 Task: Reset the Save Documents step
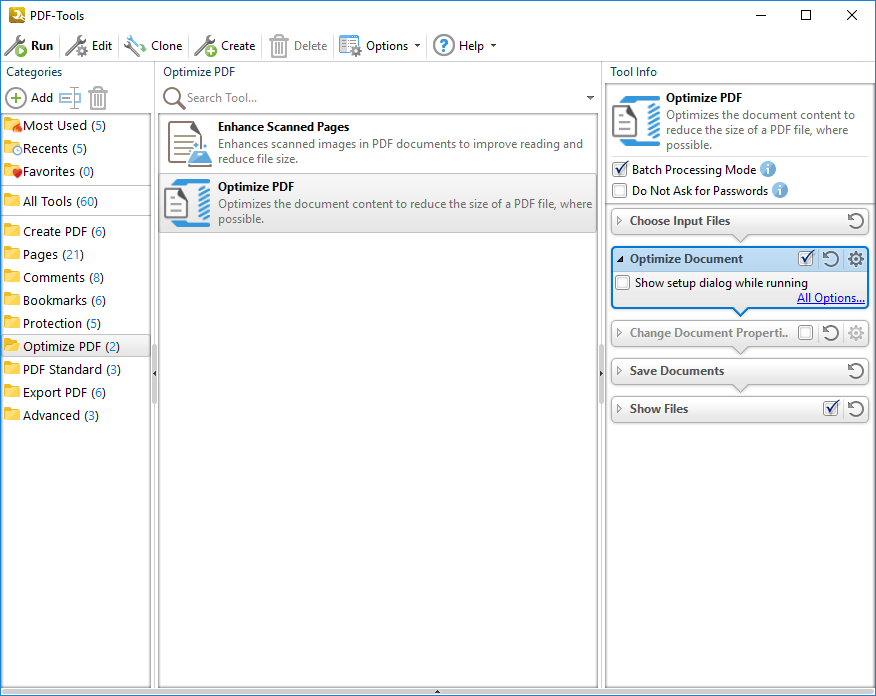[855, 371]
